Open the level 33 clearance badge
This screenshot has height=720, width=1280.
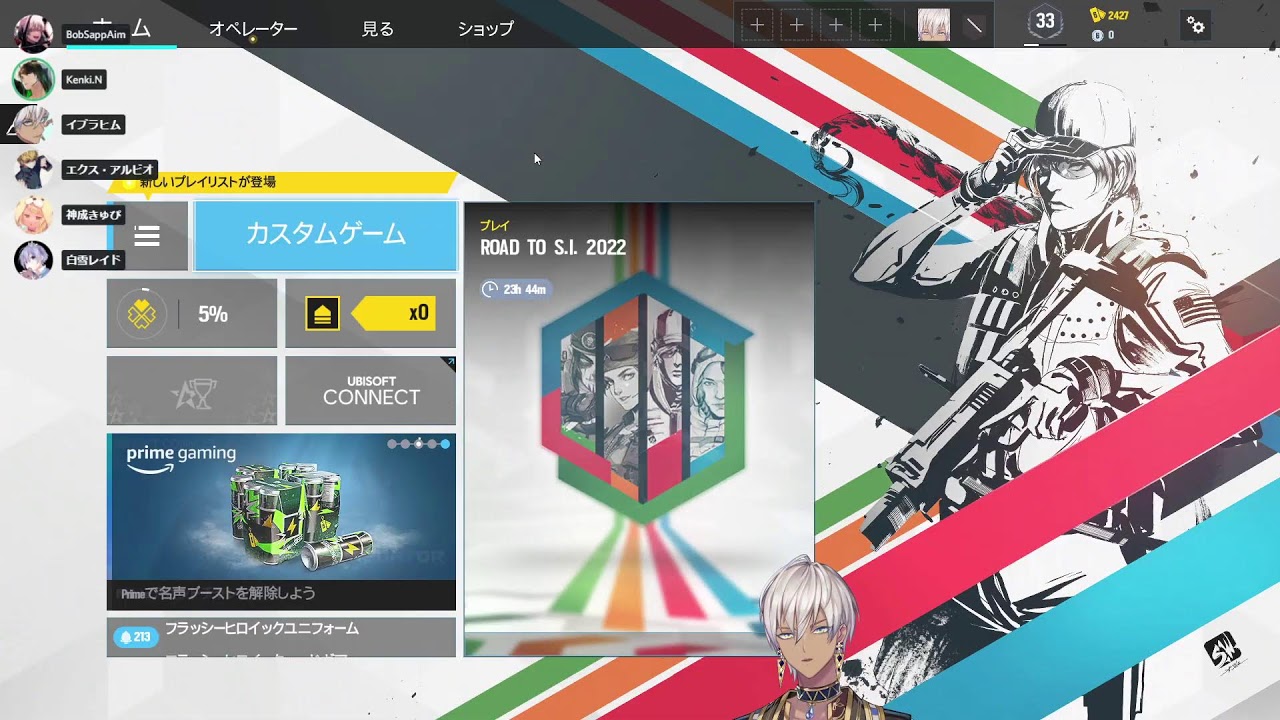(x=1045, y=22)
